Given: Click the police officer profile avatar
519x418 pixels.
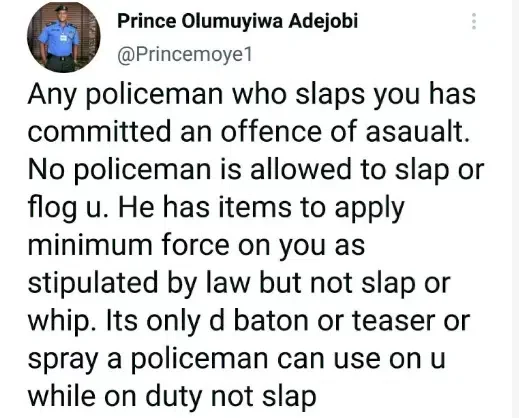Looking at the screenshot, I should 63,37.
